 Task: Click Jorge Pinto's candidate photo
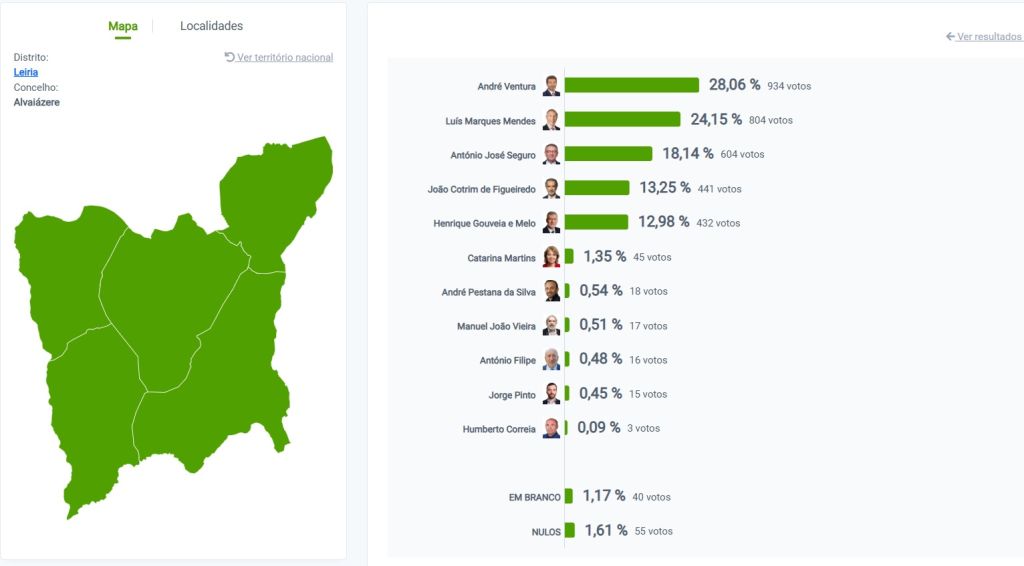tap(551, 394)
